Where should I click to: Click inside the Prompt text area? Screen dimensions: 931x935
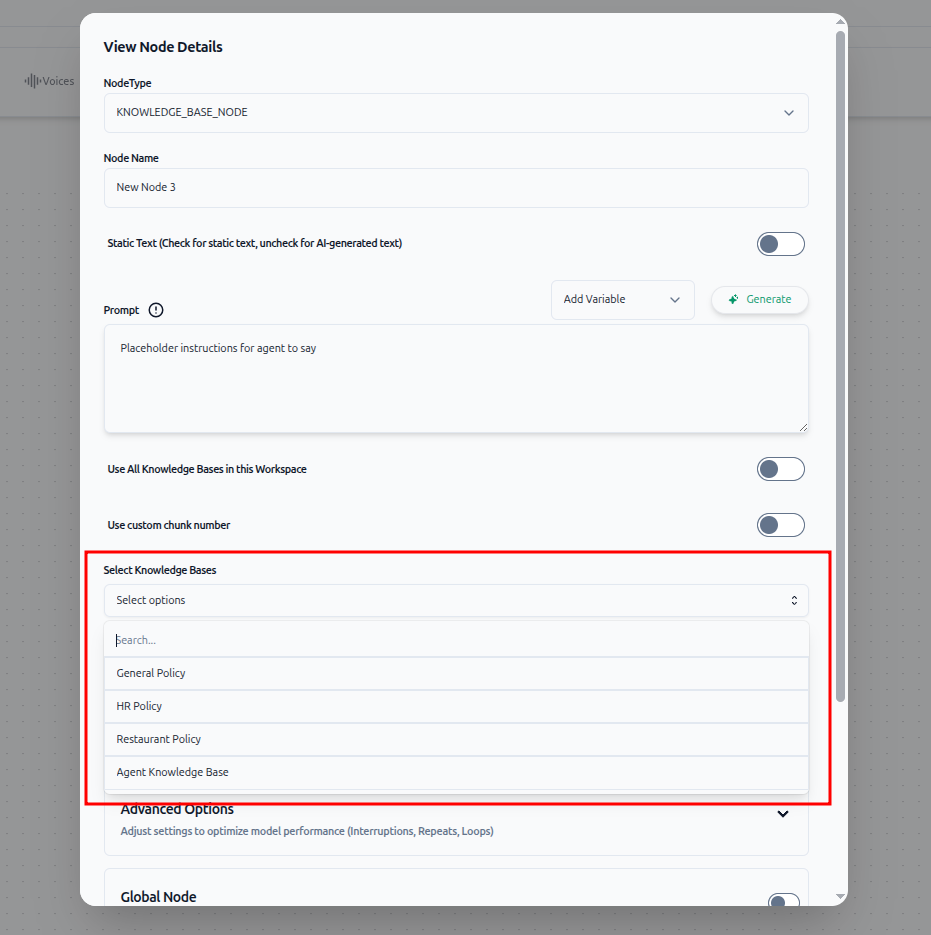point(456,378)
